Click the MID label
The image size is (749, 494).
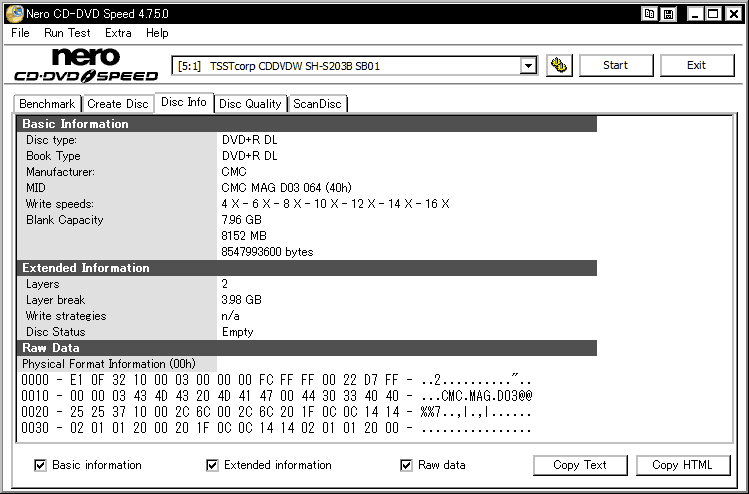click(x=36, y=188)
